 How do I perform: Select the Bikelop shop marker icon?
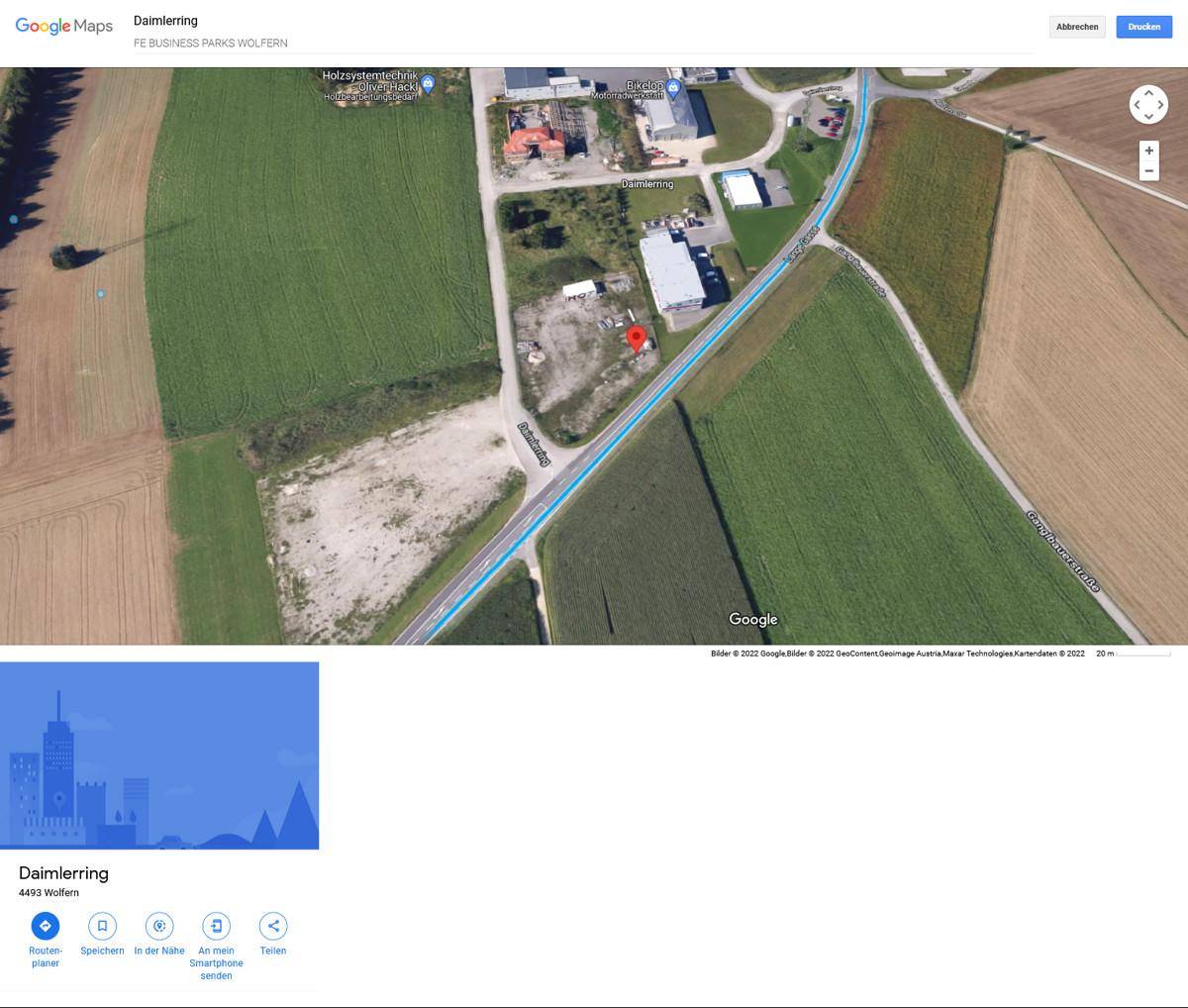coord(673,89)
